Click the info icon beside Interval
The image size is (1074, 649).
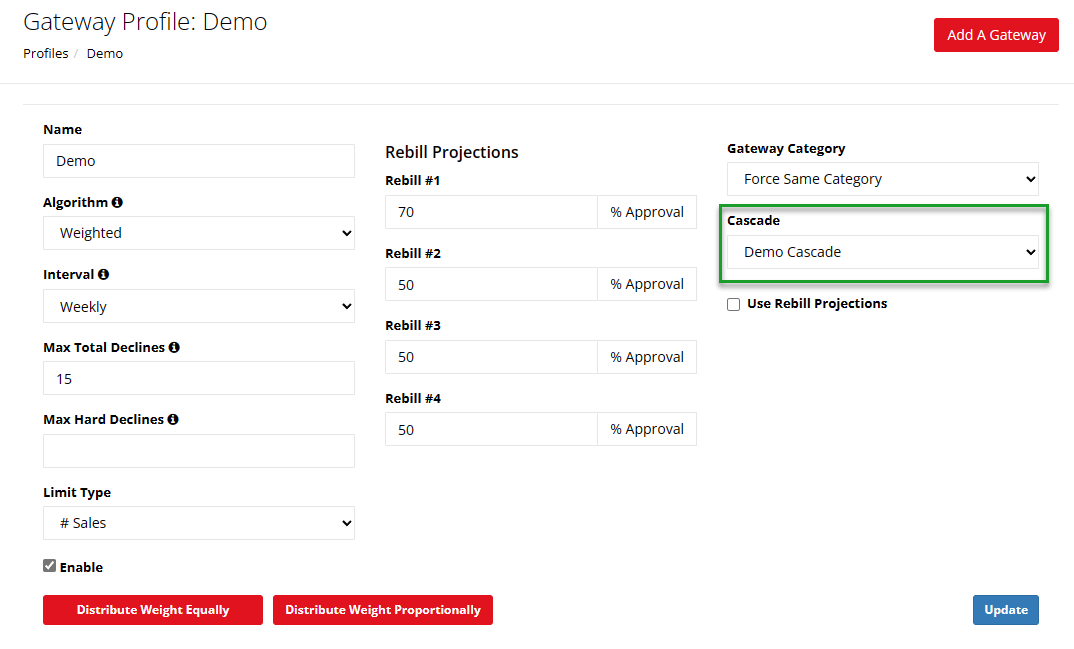point(103,274)
